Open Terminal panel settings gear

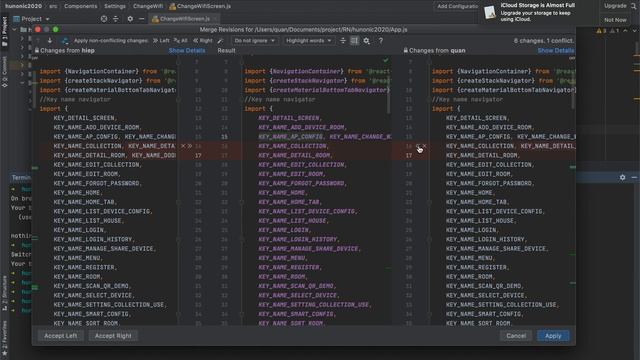tap(622, 178)
